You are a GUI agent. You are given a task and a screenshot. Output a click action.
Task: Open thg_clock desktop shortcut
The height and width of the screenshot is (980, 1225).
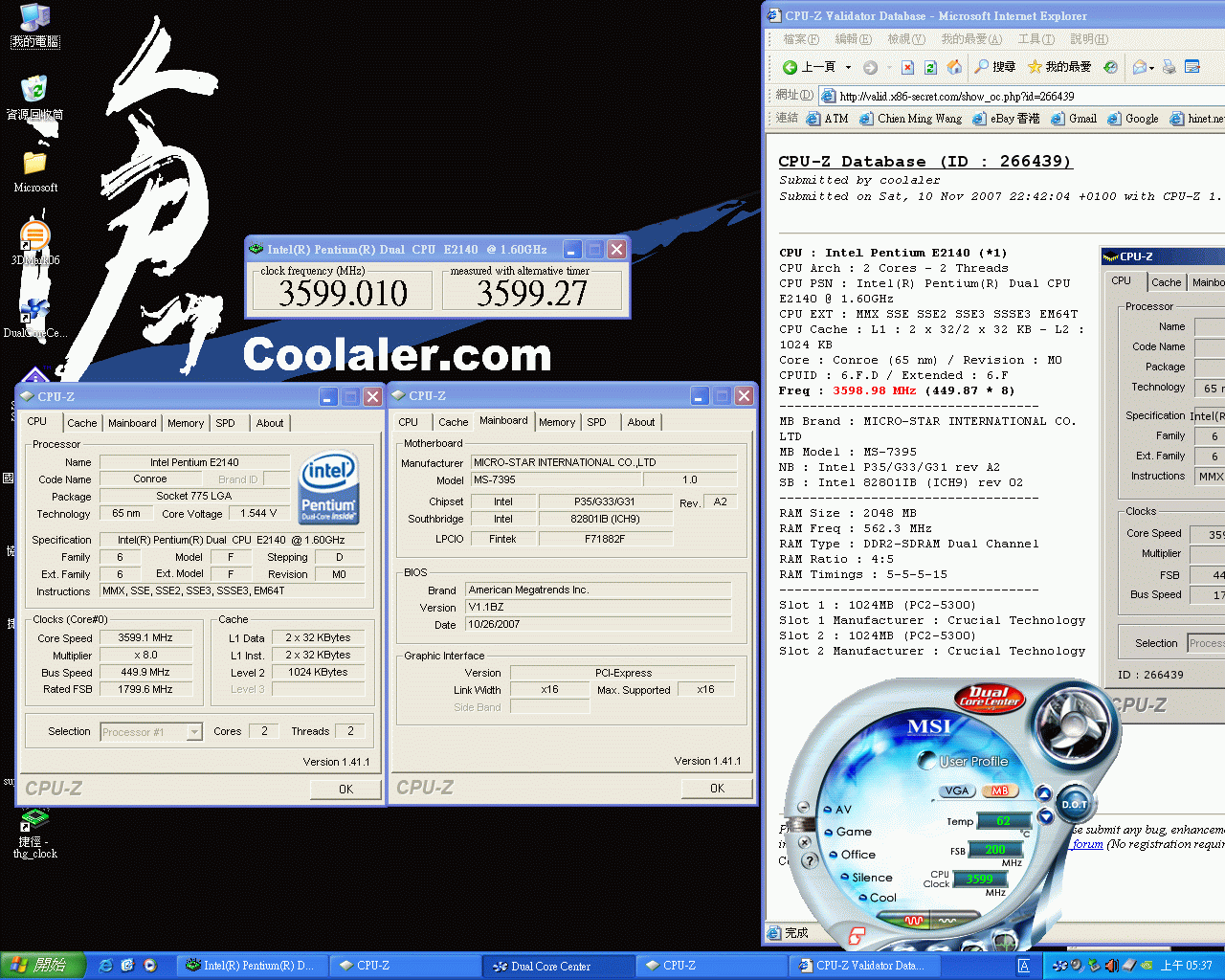point(35,834)
